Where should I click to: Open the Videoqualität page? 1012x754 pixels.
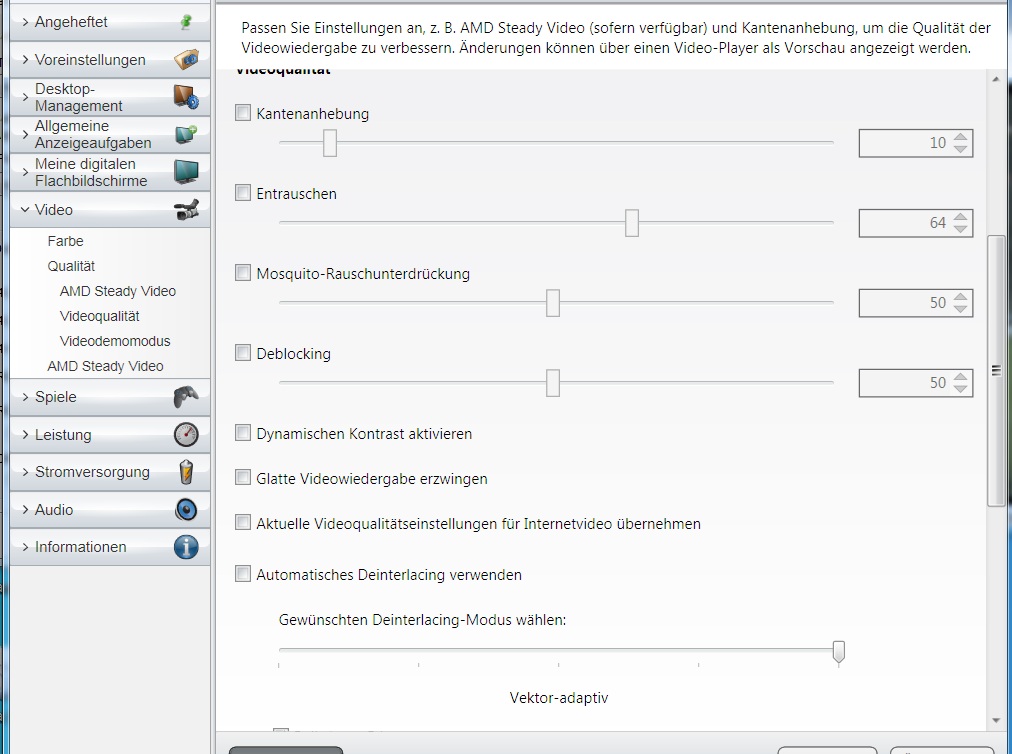click(99, 316)
